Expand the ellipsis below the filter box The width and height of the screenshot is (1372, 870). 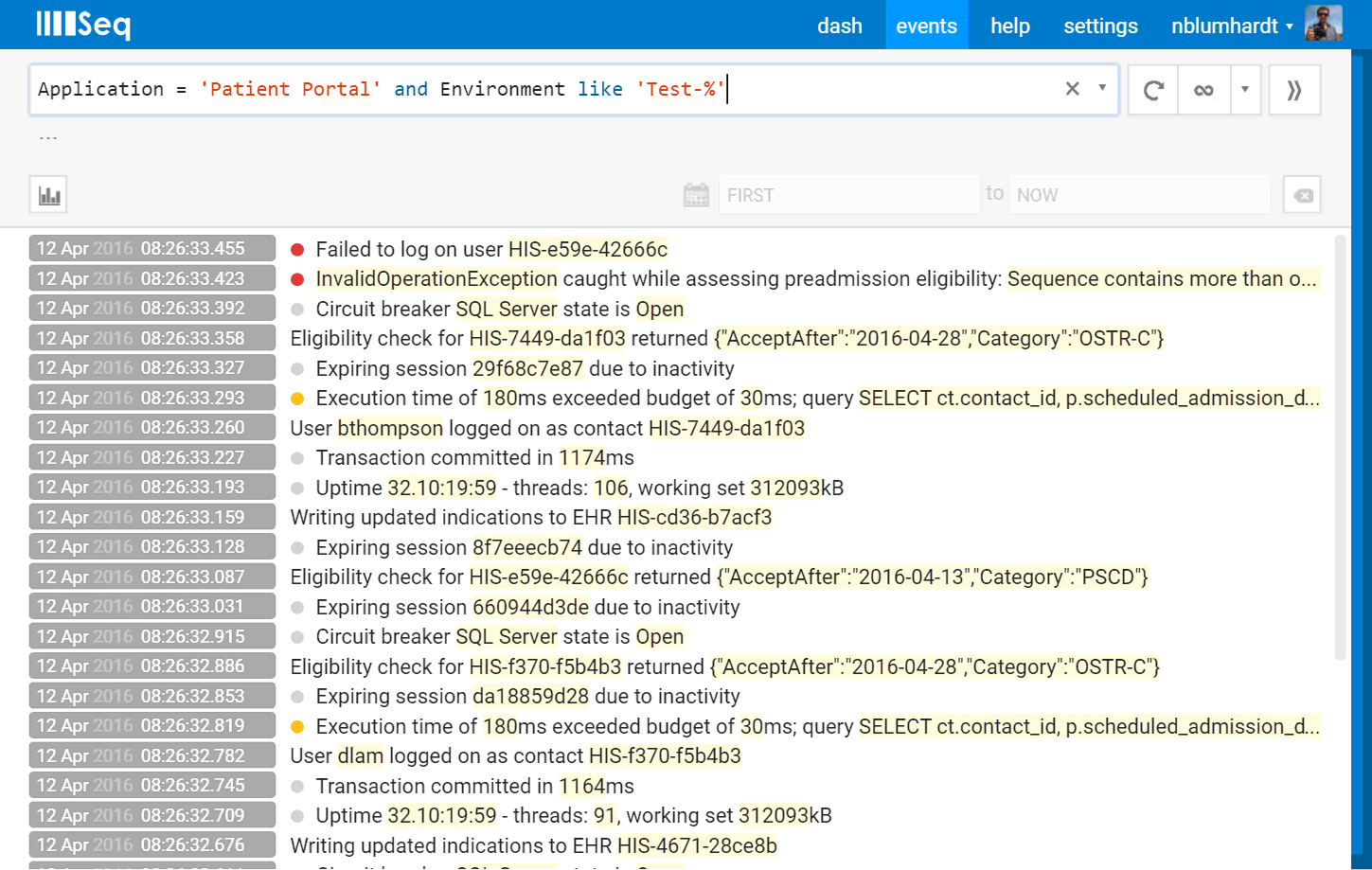pyautogui.click(x=48, y=138)
